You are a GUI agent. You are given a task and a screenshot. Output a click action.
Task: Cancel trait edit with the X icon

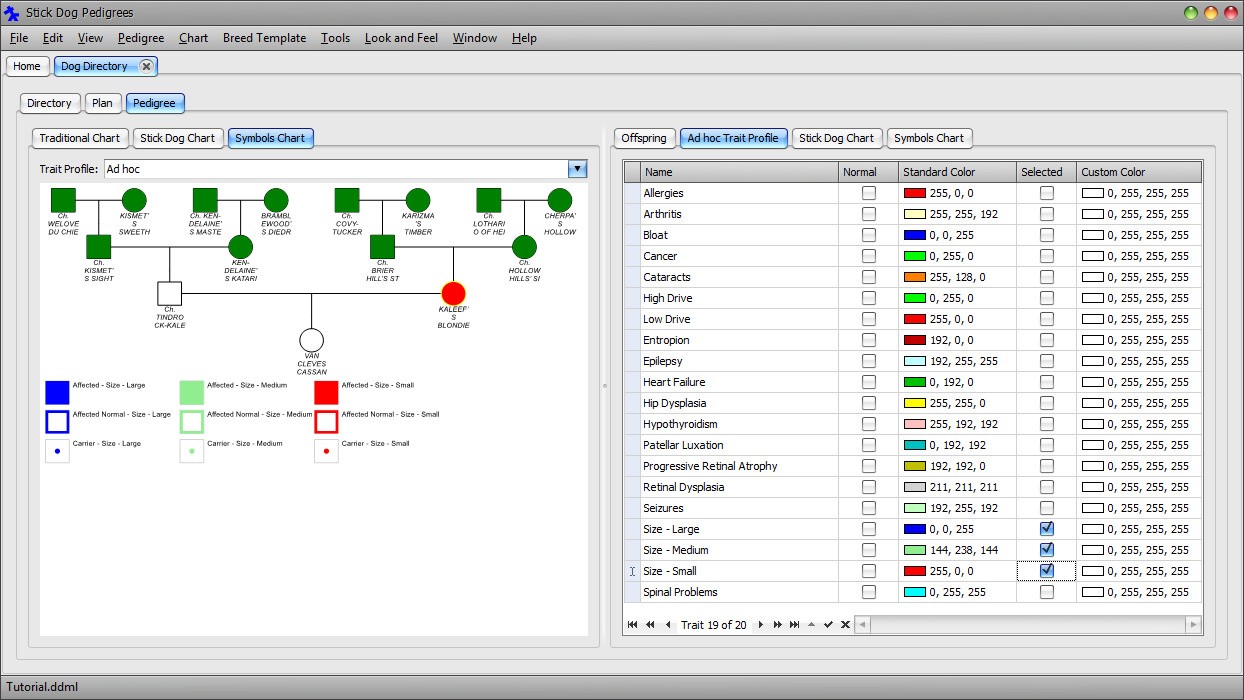845,625
